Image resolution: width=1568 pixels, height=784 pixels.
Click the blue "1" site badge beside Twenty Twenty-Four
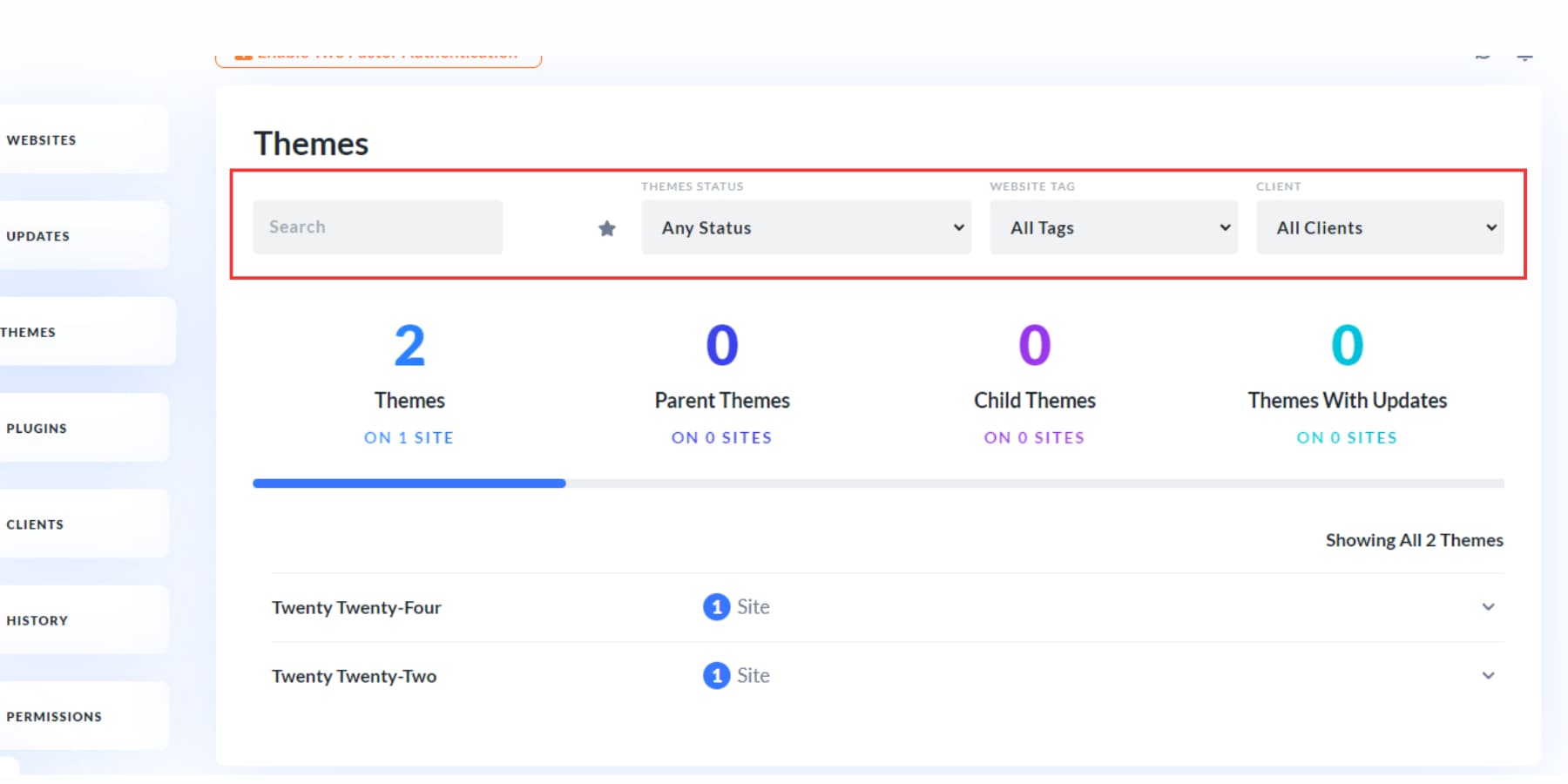coord(716,606)
